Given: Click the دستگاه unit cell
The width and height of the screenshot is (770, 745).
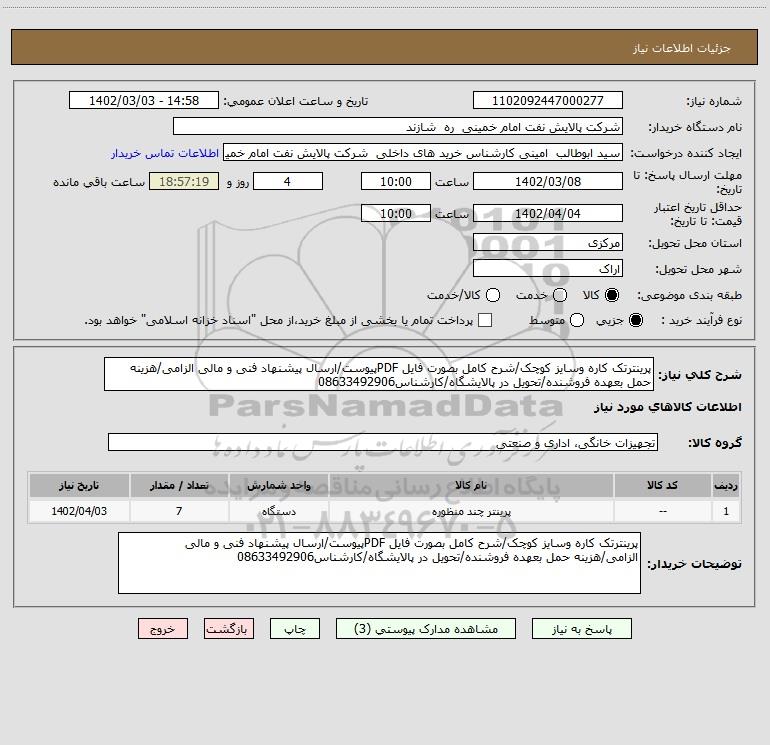Looking at the screenshot, I should [278, 511].
